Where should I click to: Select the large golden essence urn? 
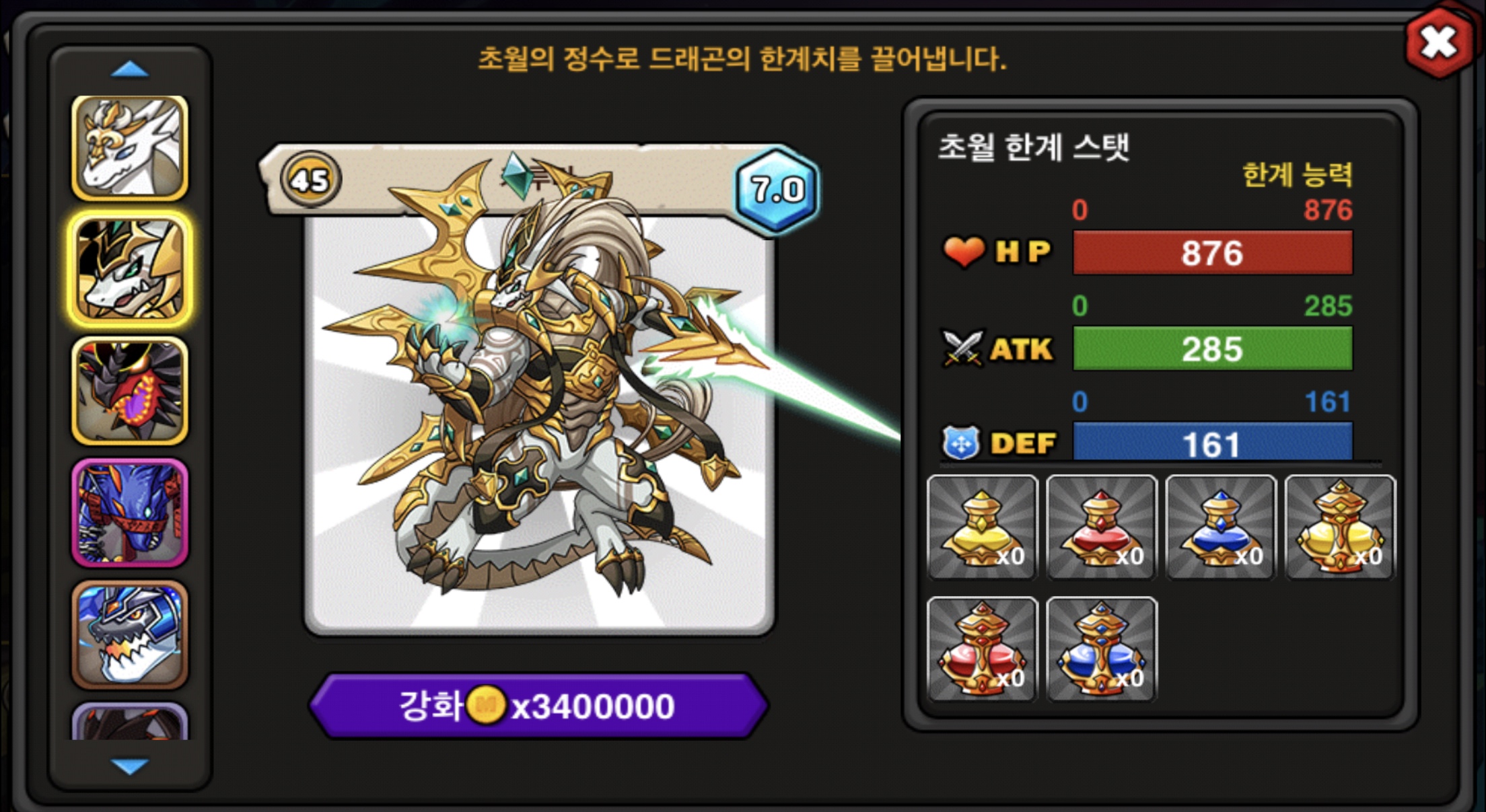[x=1341, y=527]
